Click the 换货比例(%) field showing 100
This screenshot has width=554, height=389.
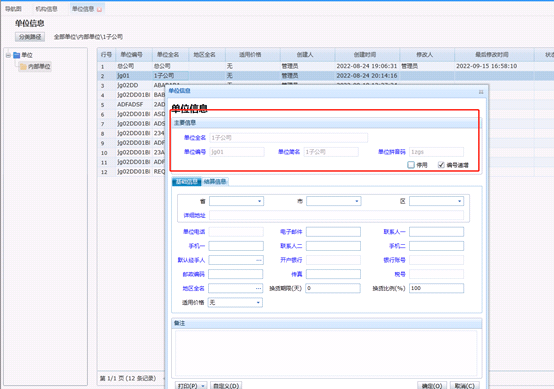click(436, 288)
